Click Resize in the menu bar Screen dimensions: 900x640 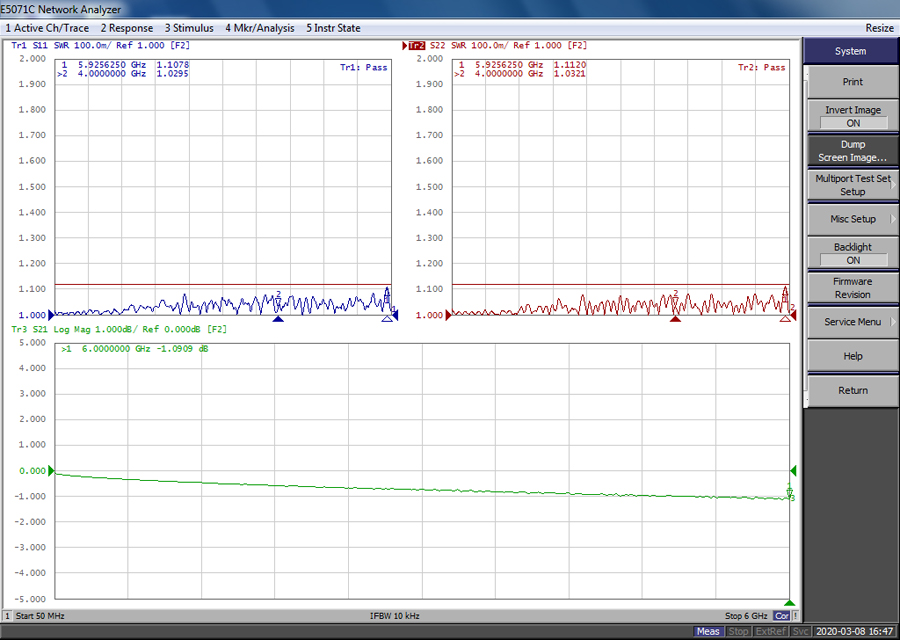[879, 28]
